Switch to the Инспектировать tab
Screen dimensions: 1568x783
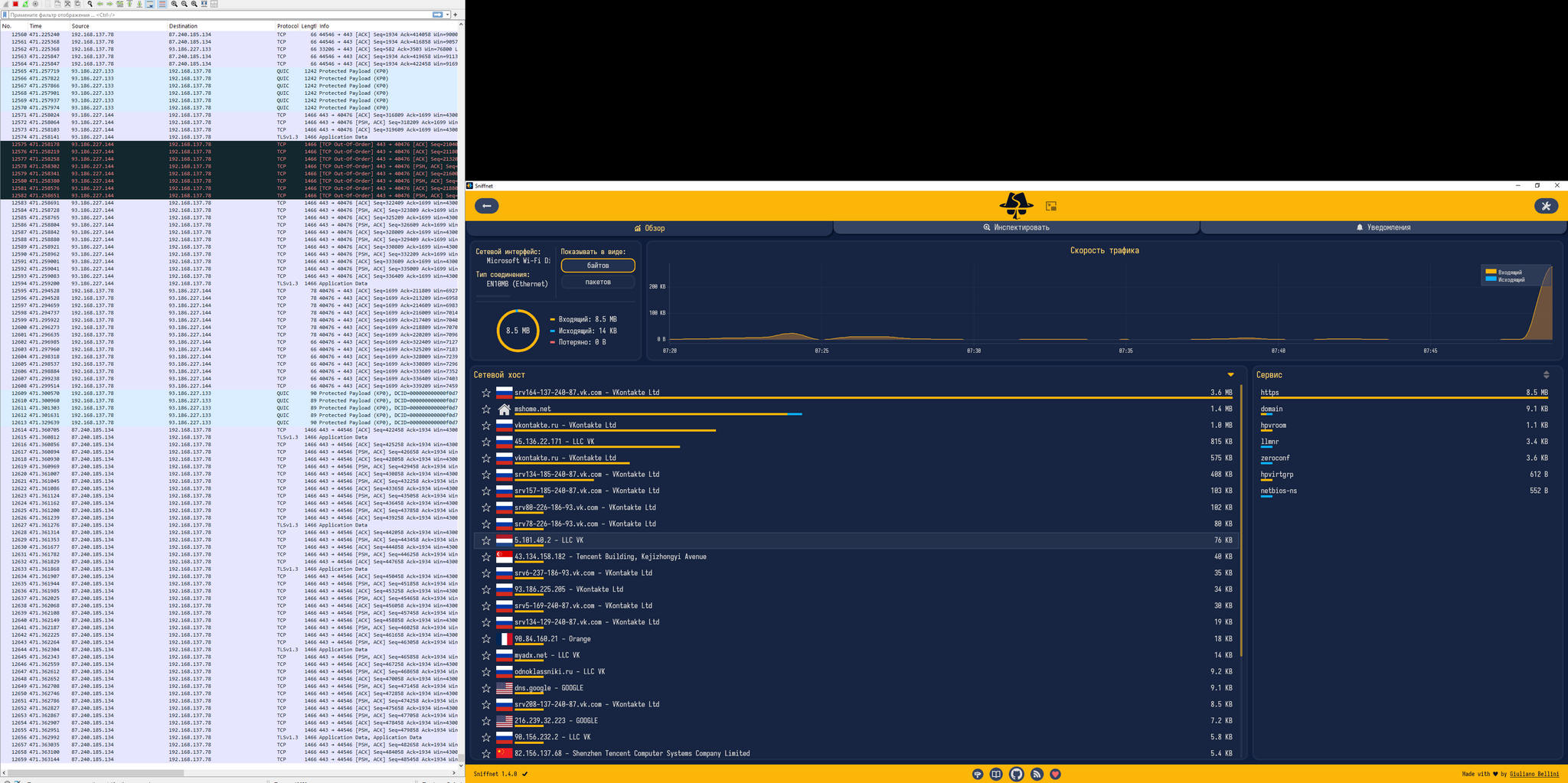click(1016, 227)
